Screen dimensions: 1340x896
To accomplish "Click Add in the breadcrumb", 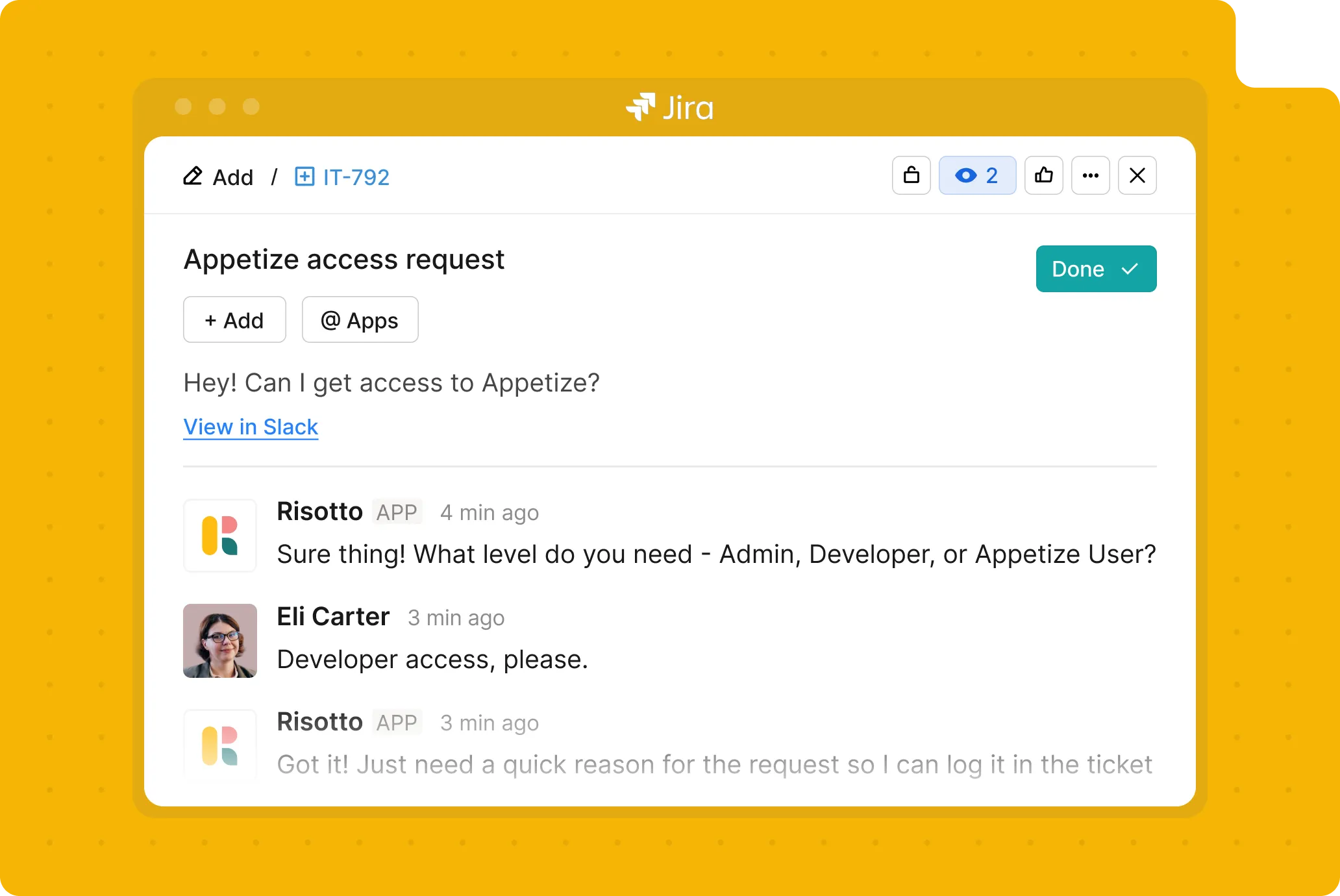I will (232, 177).
